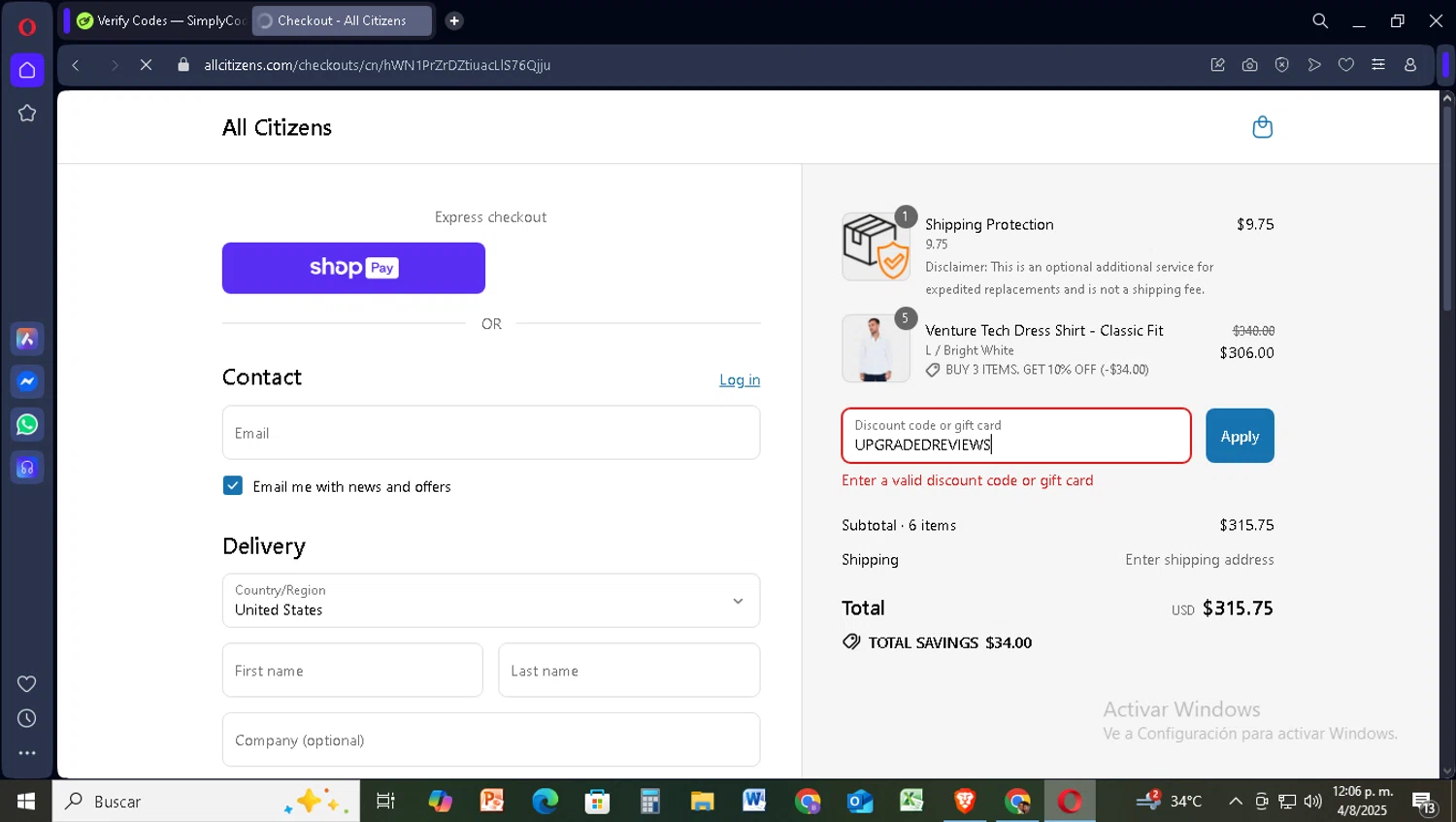The image size is (1456, 822).
Task: Click the Discount code or gift card field
Action: [1016, 436]
